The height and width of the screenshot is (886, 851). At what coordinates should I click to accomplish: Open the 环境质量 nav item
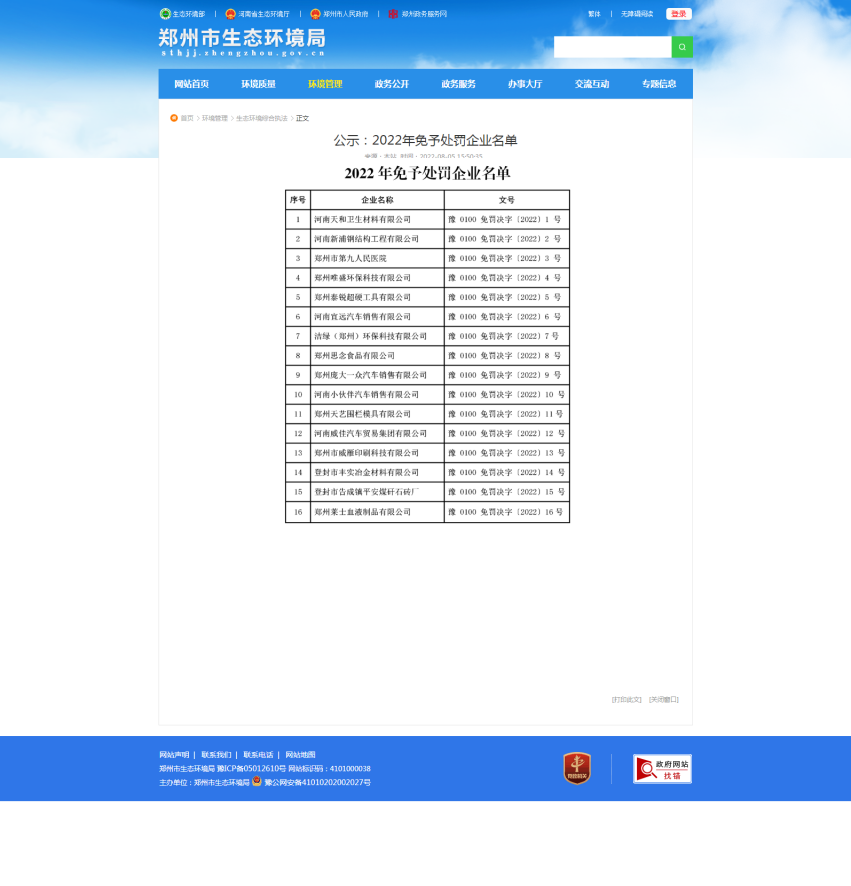tap(258, 84)
